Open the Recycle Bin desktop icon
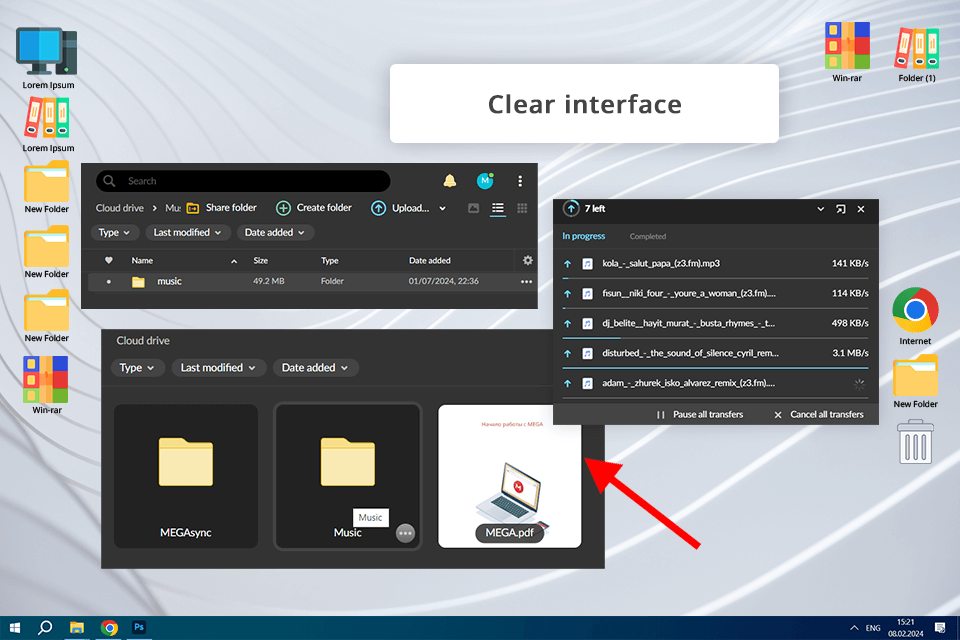The height and width of the screenshot is (640, 960). [x=915, y=442]
